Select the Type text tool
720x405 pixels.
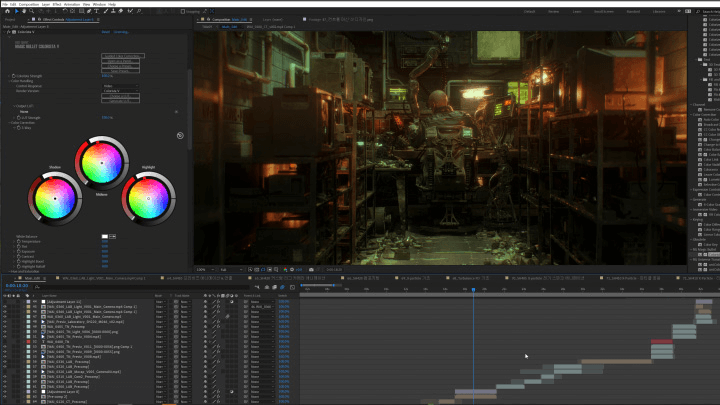coord(97,11)
